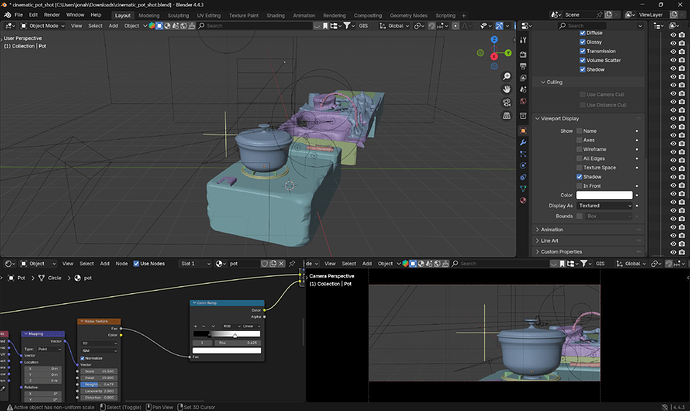This screenshot has height=411, width=690.
Task: Open the Collection properties tab
Action: point(523,116)
